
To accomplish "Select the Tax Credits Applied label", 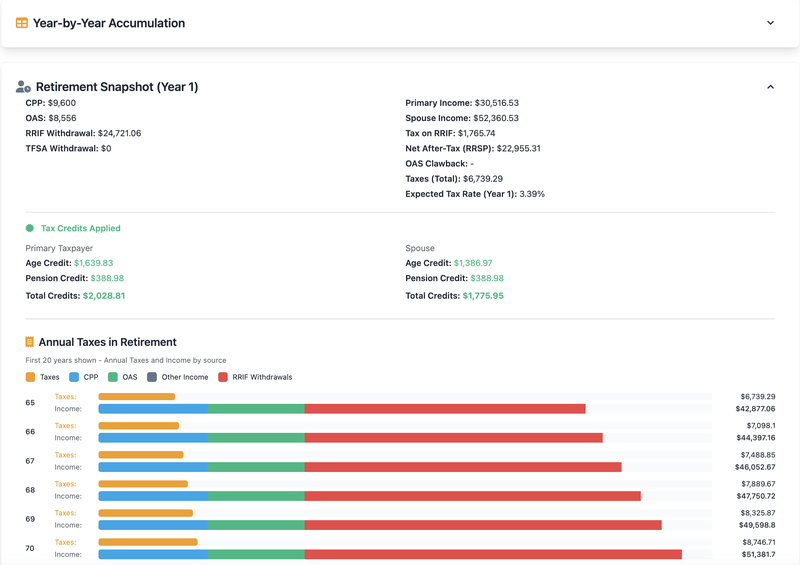I will (x=80, y=228).
